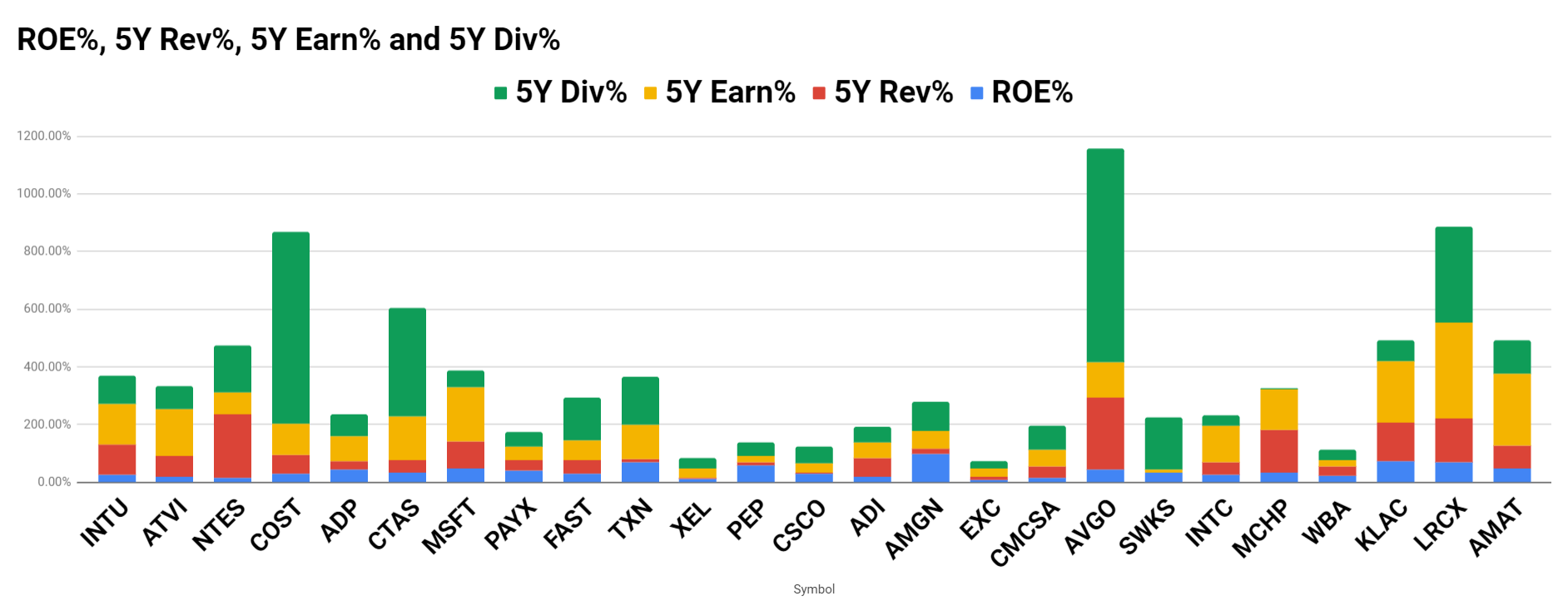Click the Symbol axis title
The image size is (1568, 611).
pos(814,589)
